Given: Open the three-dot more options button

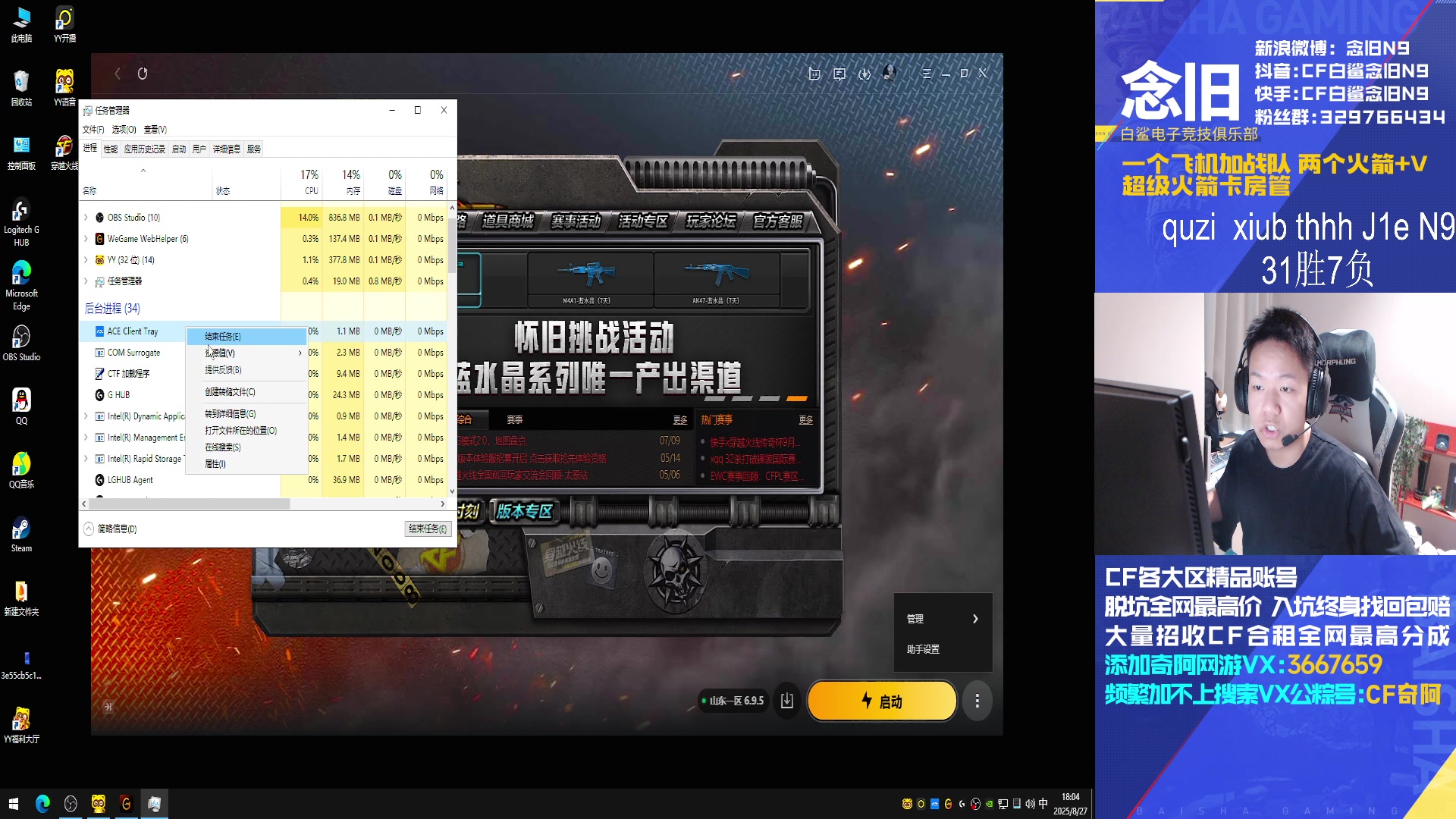Looking at the screenshot, I should coord(977,701).
